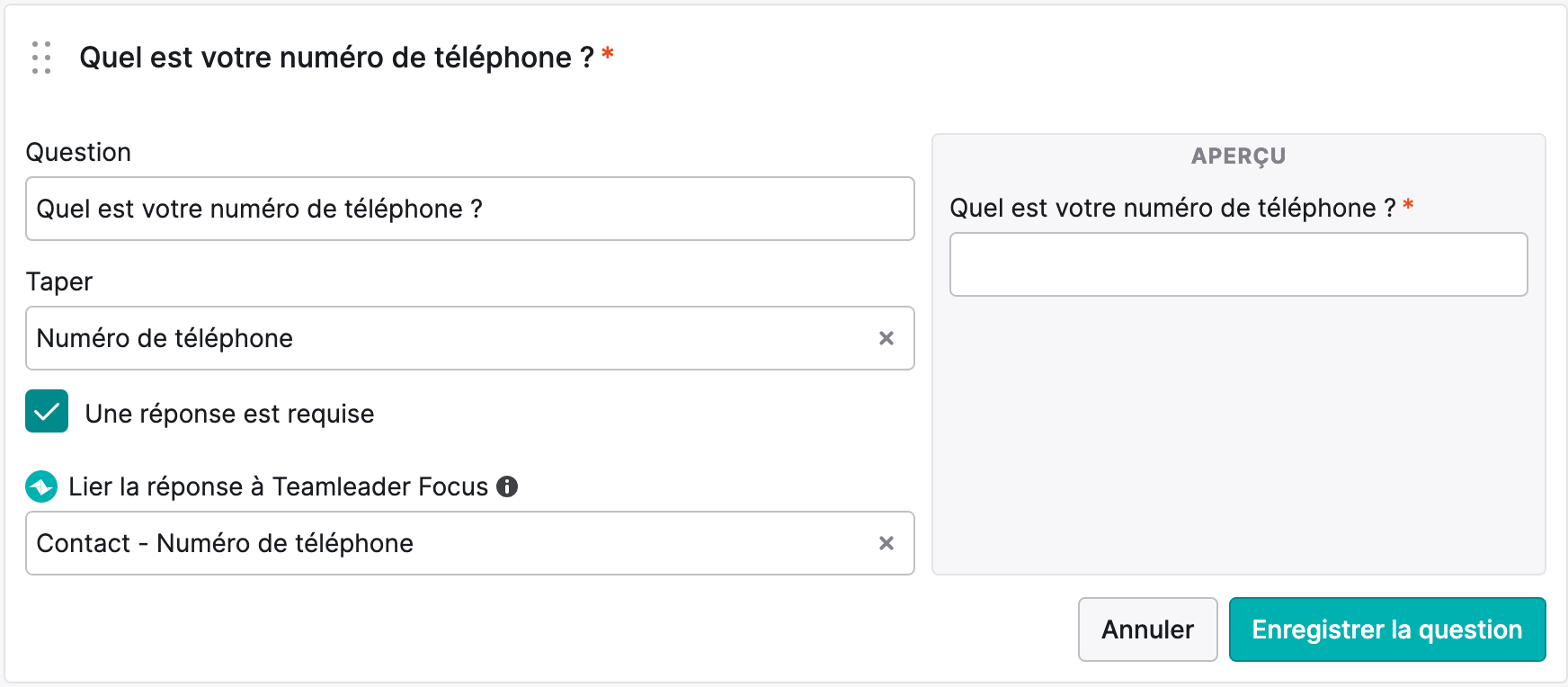
Task: Click the APERÇU preview header
Action: [x=1239, y=156]
